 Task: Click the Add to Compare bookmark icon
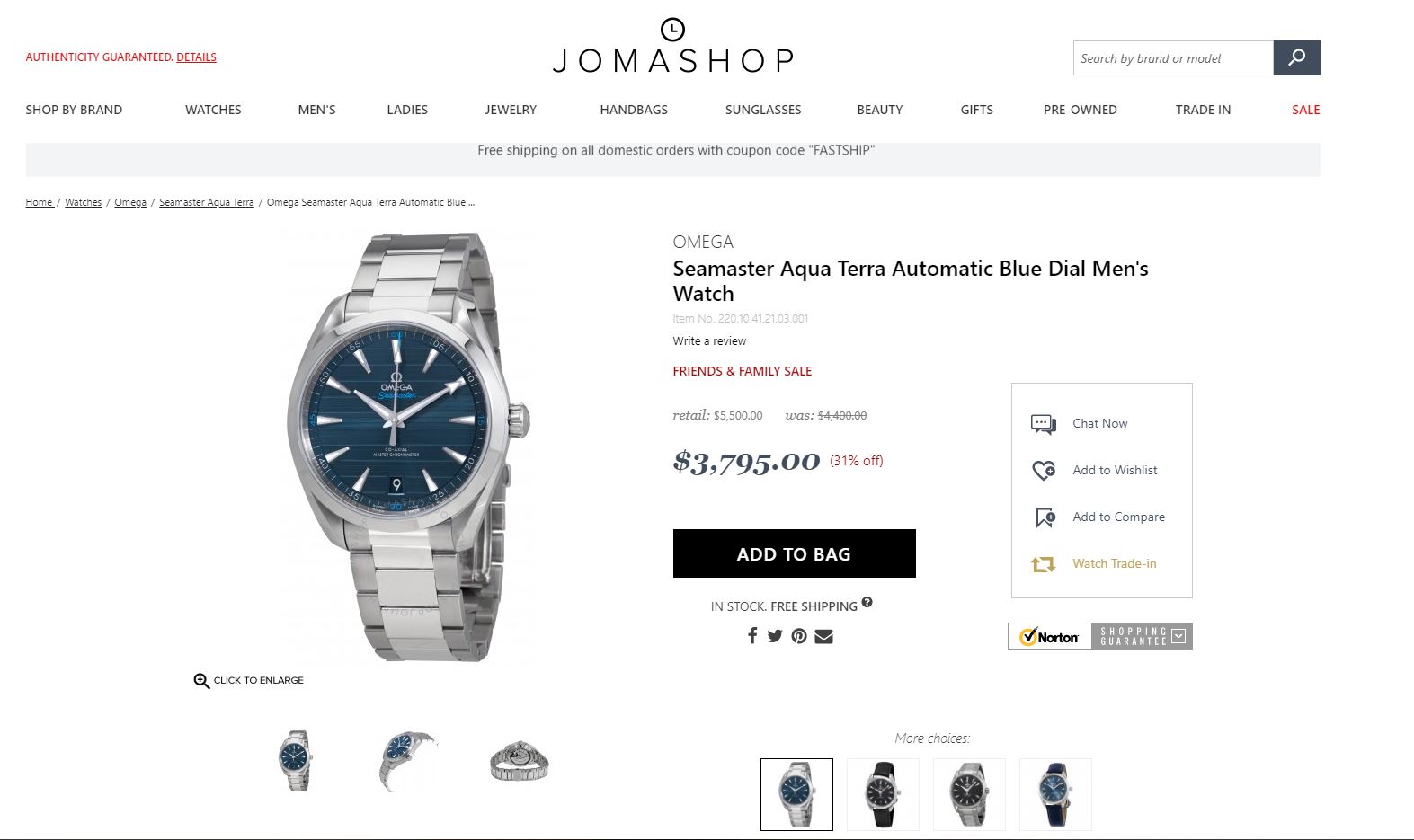(1045, 517)
